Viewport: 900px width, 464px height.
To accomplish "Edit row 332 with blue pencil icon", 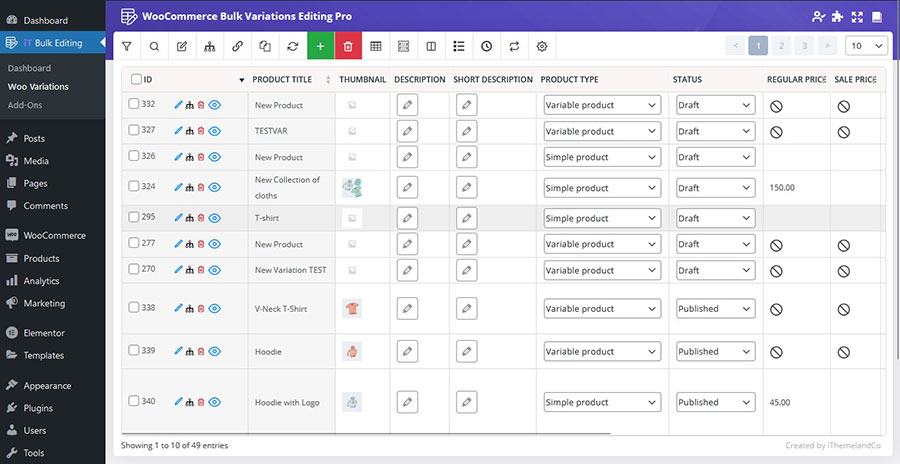I will pos(178,105).
